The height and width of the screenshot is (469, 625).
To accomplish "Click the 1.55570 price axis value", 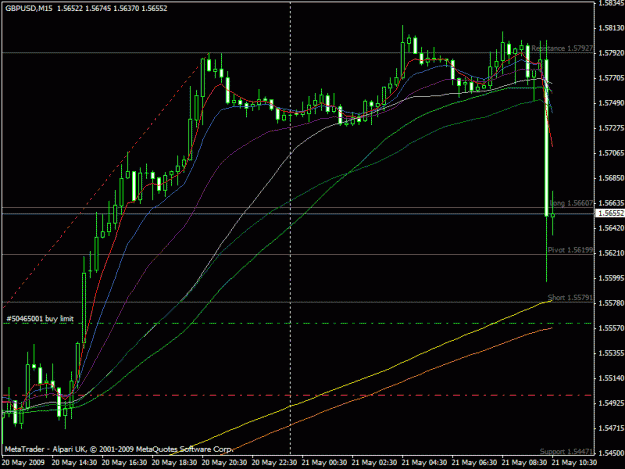I will 611,328.
